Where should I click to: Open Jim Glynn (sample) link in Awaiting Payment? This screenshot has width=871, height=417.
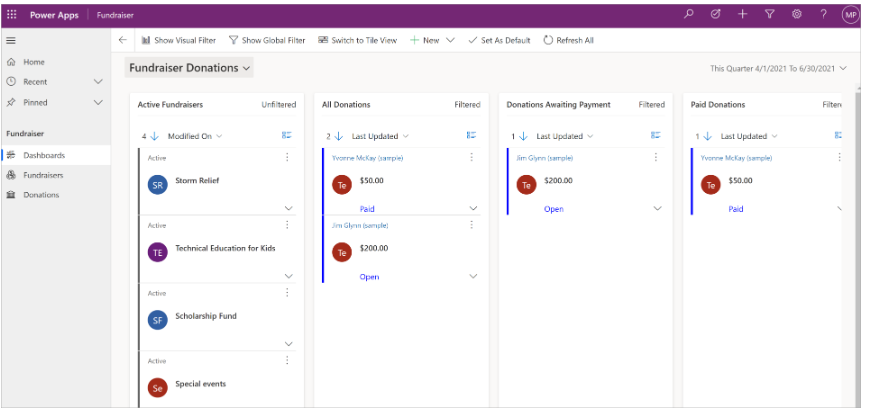[544, 158]
